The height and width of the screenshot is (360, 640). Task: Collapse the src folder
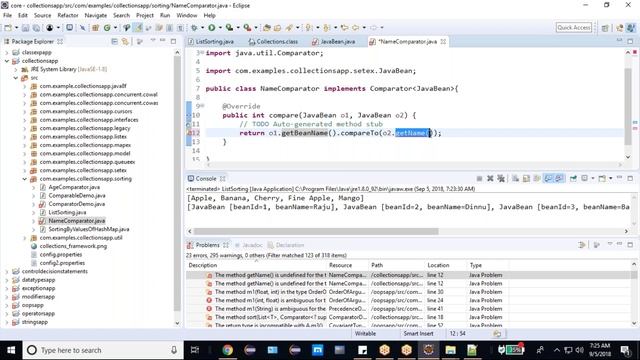click(16, 78)
